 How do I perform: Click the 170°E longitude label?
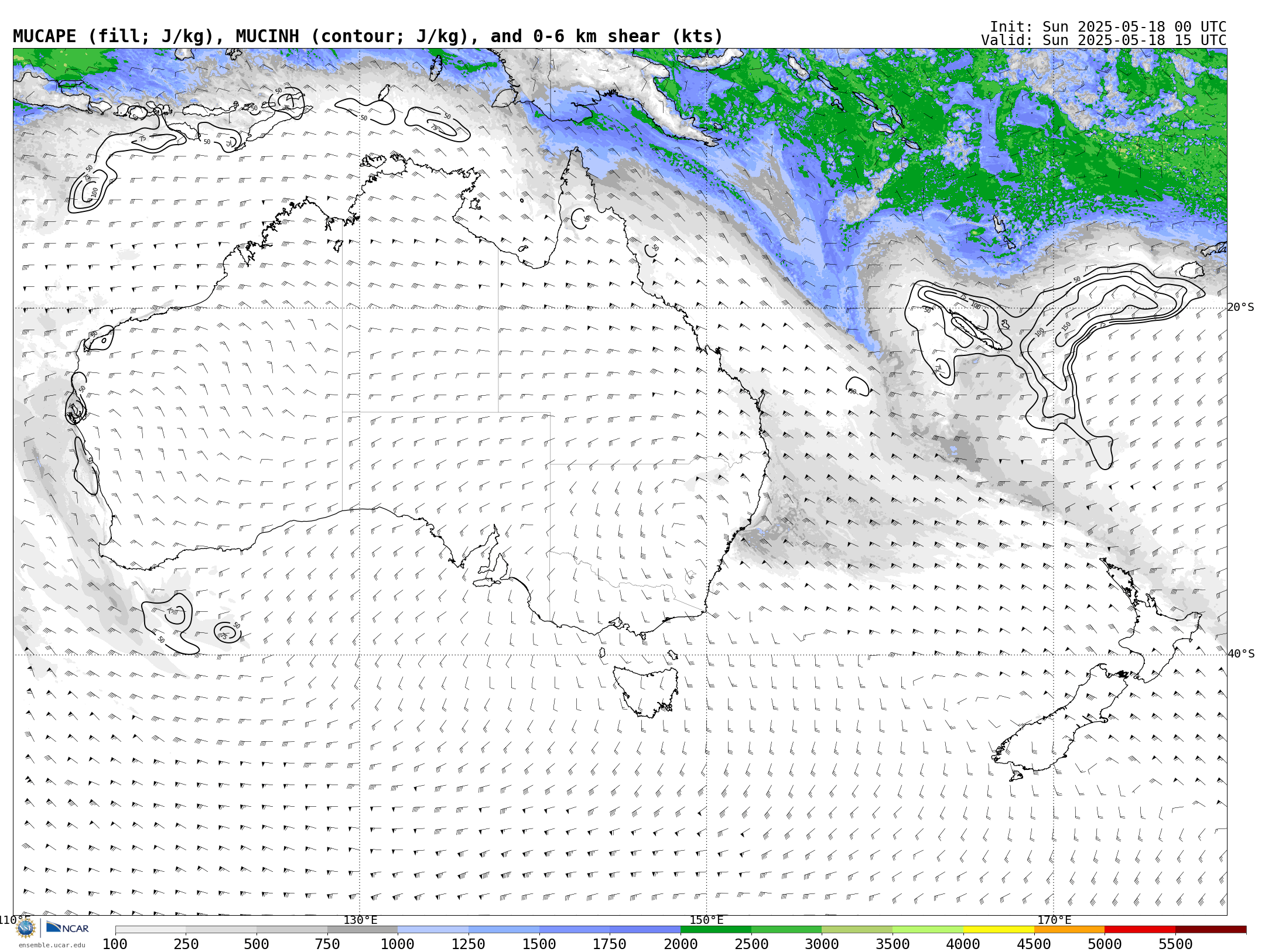(x=1054, y=920)
